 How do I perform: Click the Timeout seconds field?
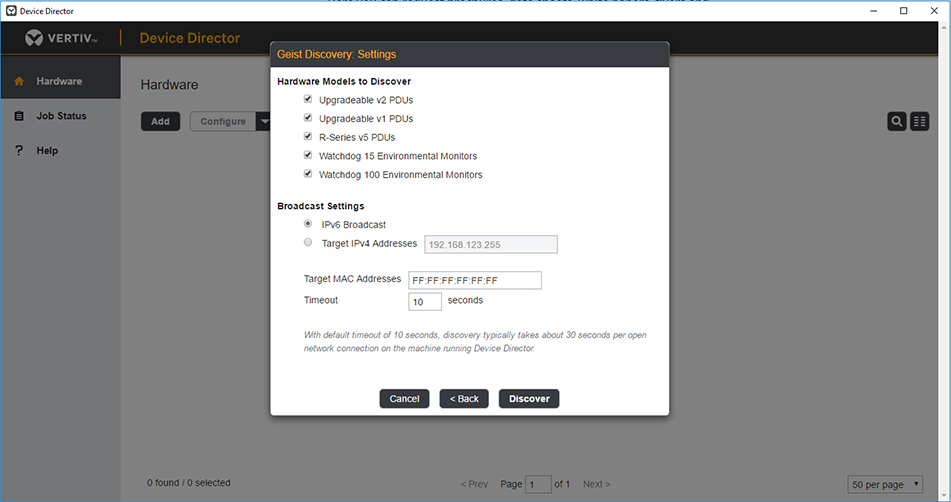pyautogui.click(x=425, y=301)
